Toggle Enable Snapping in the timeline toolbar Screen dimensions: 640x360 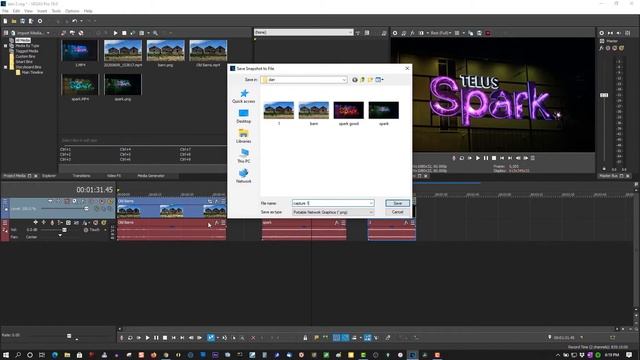(x=336, y=338)
